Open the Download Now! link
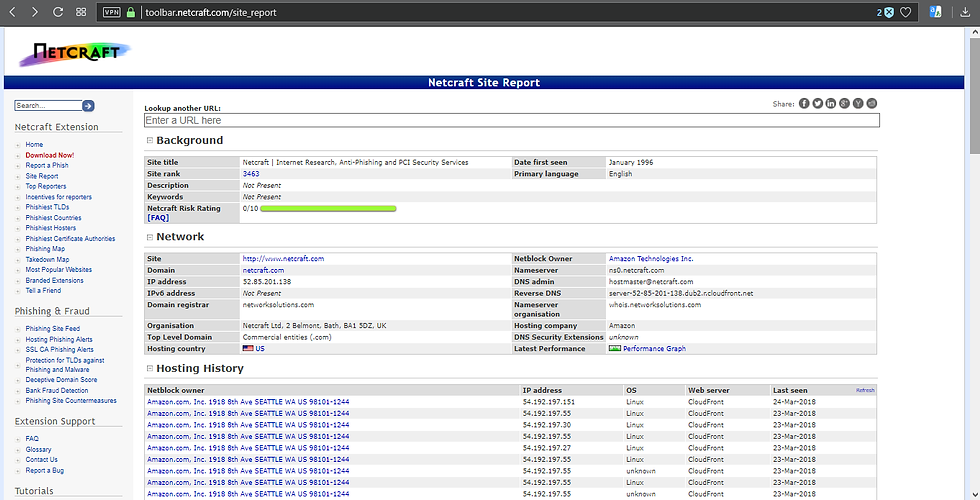The height and width of the screenshot is (500, 980). pos(49,155)
